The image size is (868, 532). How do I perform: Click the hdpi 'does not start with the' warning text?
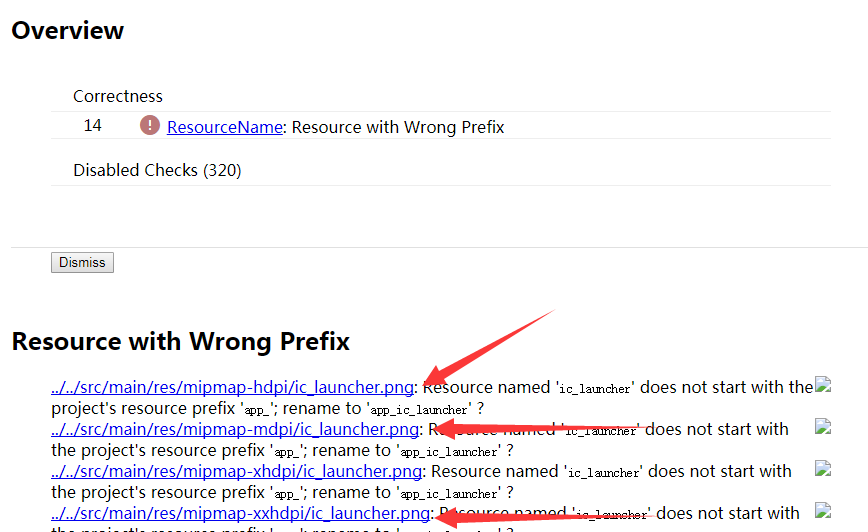click(x=726, y=387)
